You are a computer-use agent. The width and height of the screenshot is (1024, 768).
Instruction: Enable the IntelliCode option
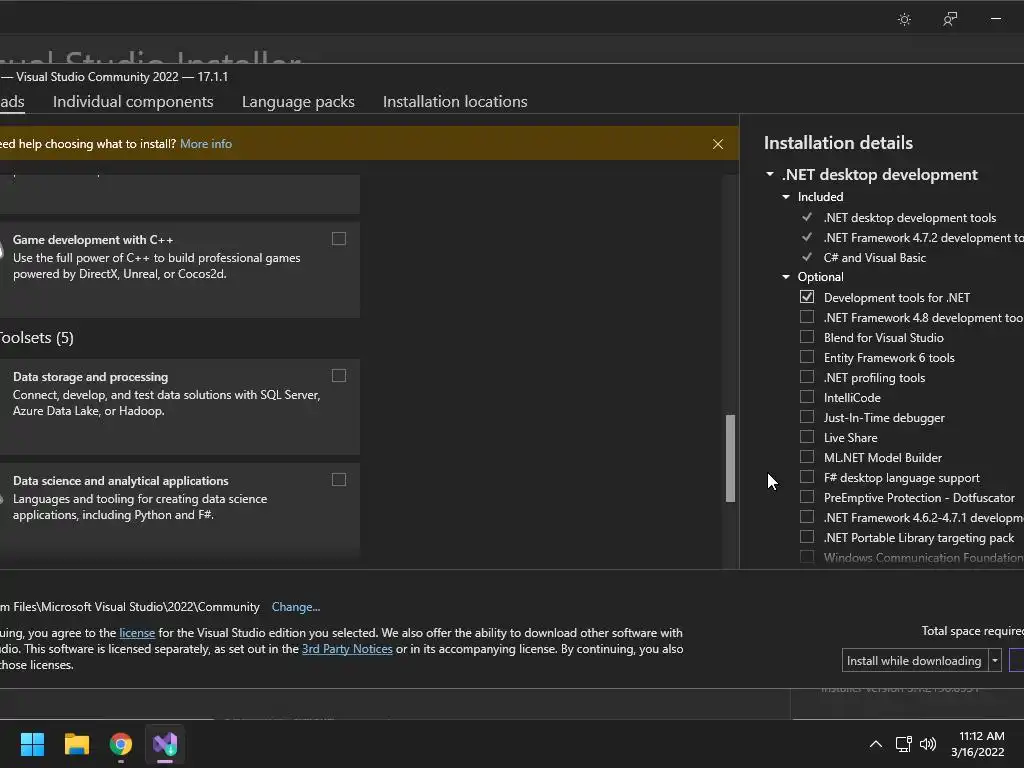(807, 397)
